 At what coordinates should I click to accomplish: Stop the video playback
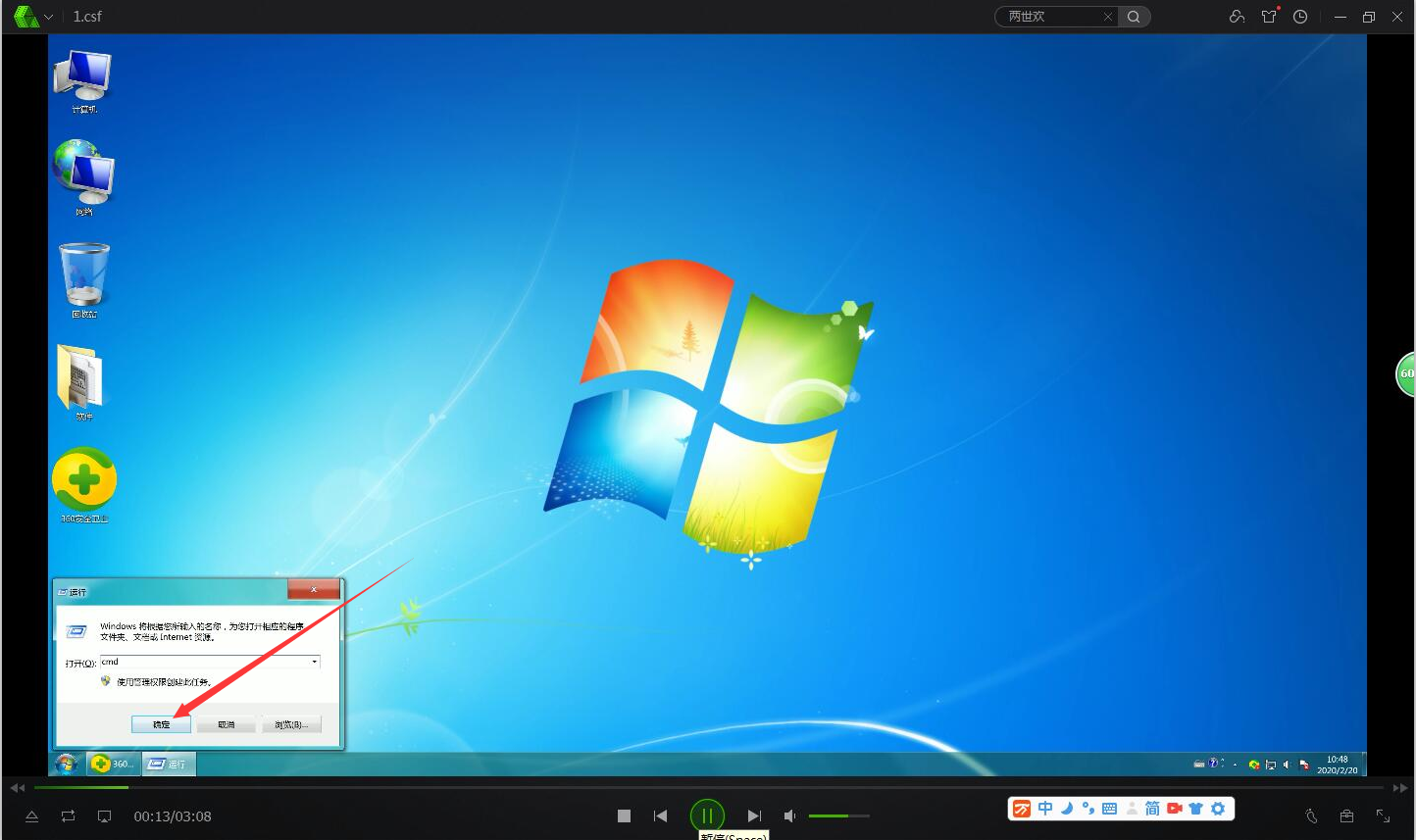coord(624,815)
